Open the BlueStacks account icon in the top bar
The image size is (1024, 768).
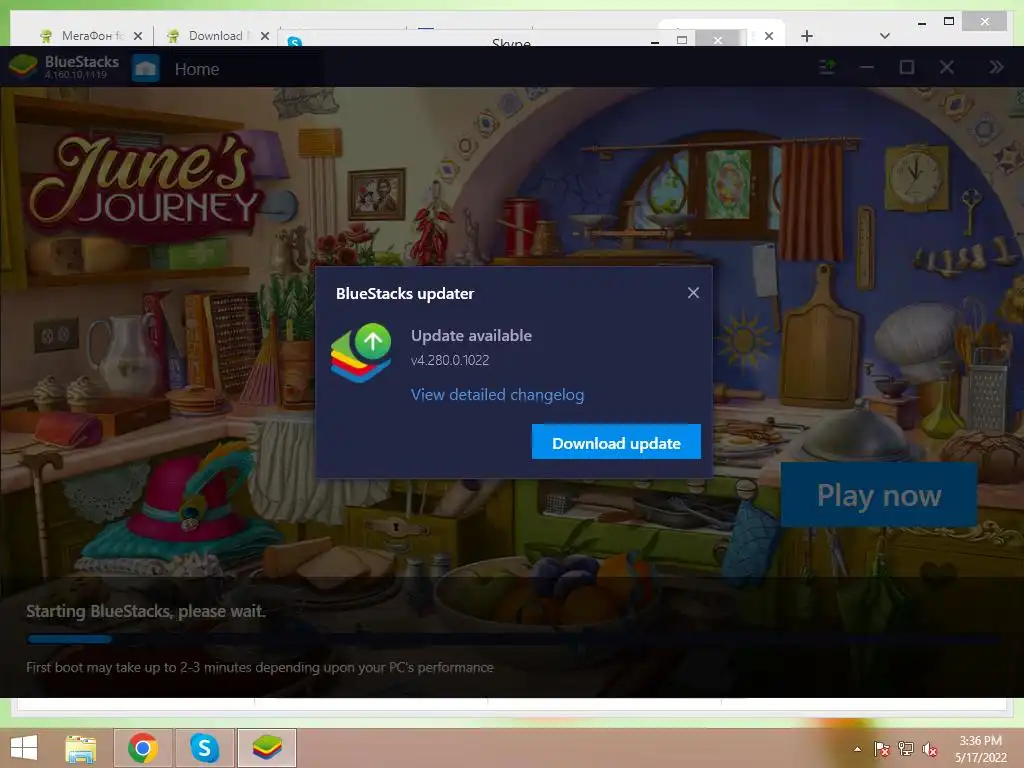(x=827, y=67)
